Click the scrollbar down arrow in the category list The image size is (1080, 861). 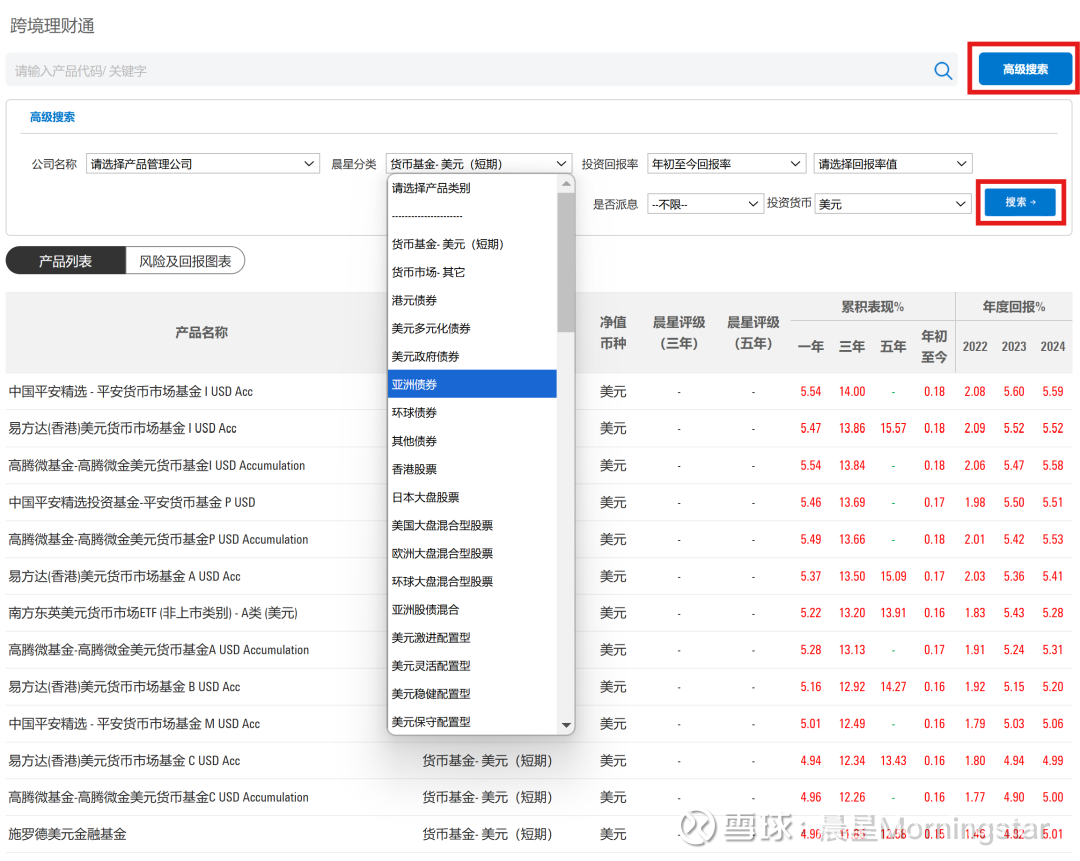[x=567, y=725]
